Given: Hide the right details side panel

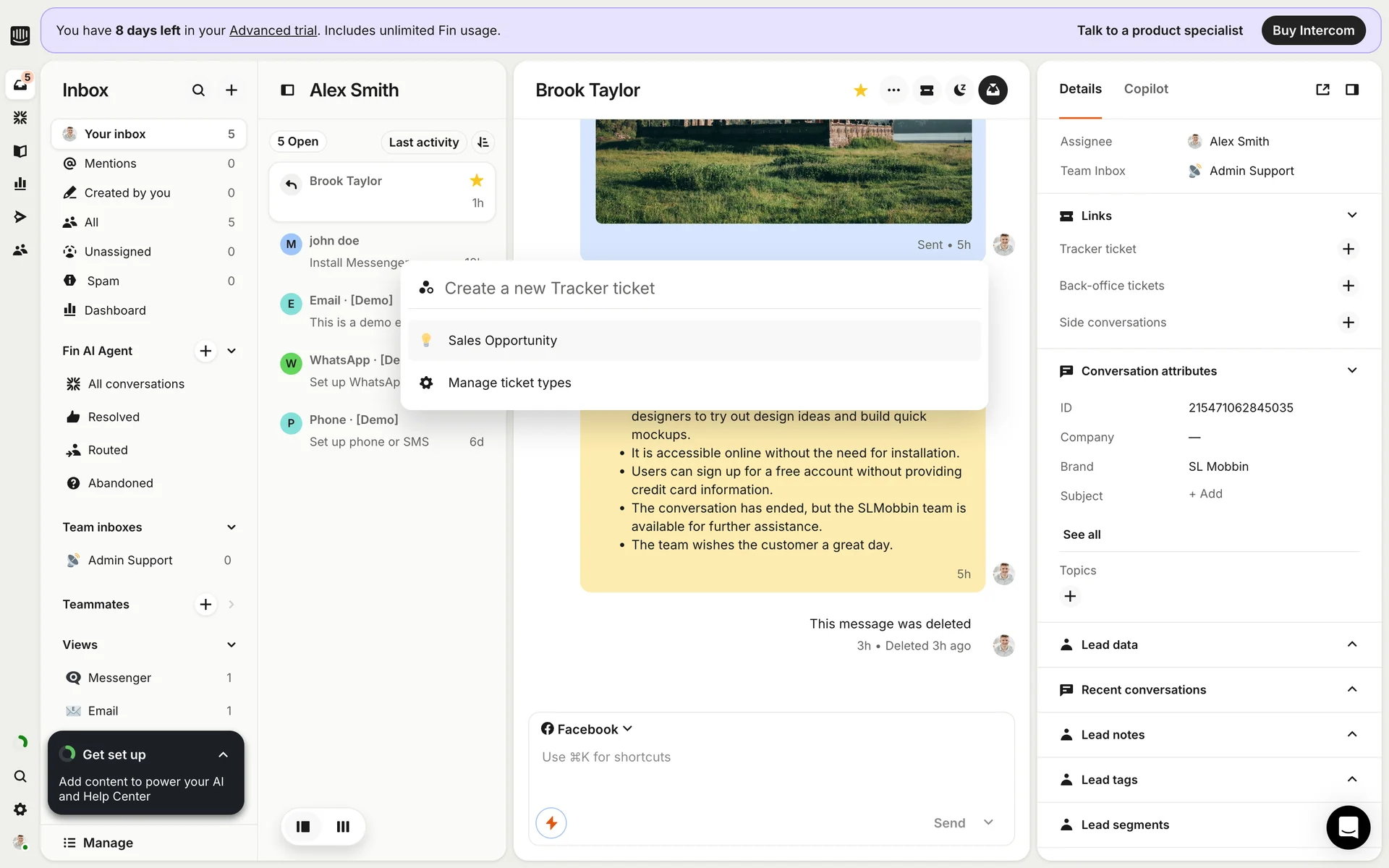Looking at the screenshot, I should (1351, 90).
